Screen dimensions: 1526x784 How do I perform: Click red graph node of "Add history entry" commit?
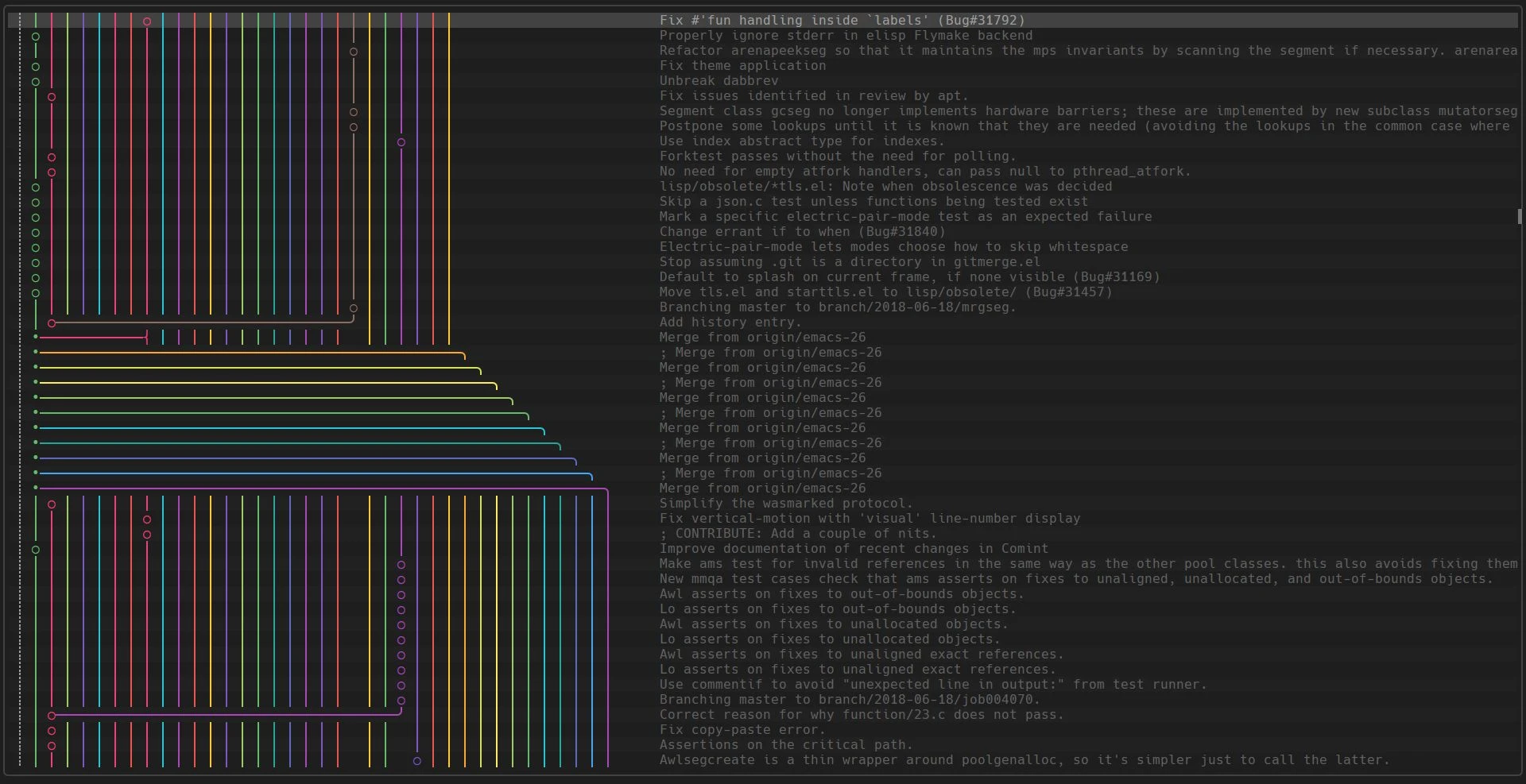tap(52, 323)
